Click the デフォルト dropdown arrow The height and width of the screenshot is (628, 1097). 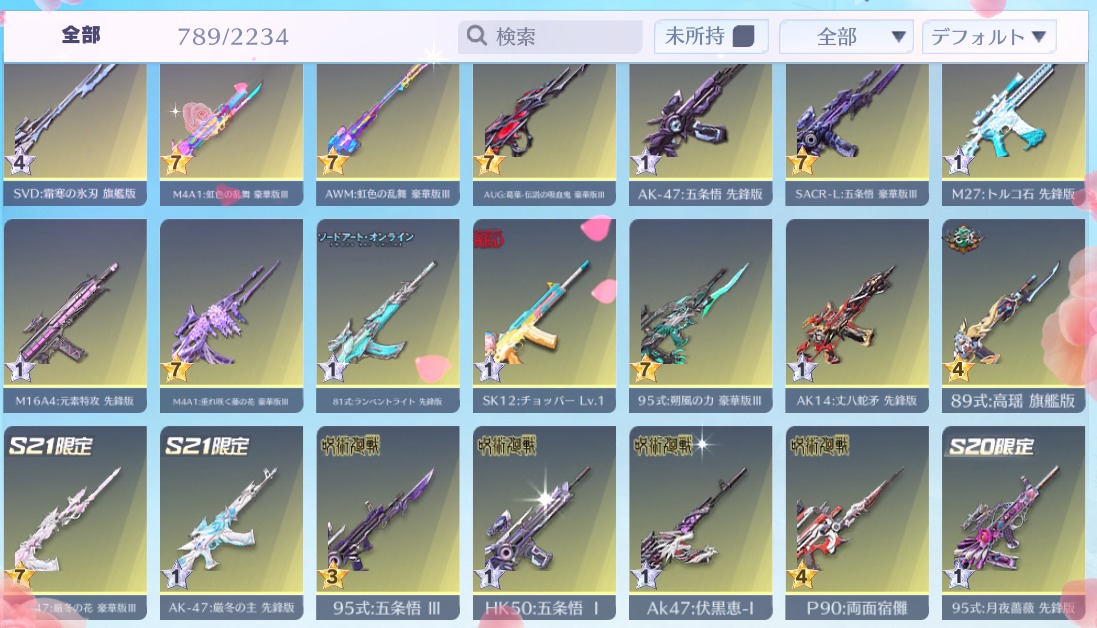click(x=1039, y=36)
